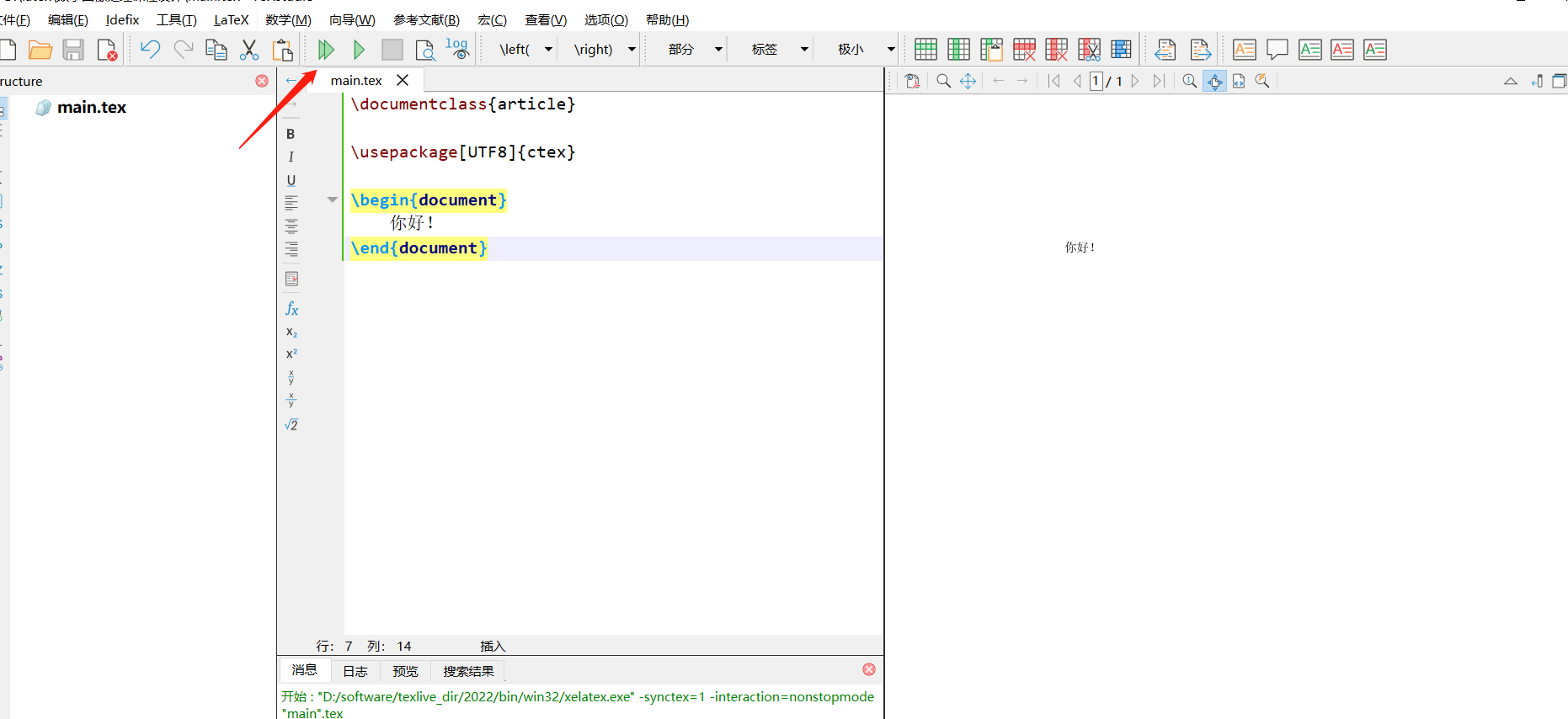Open the LaTeX menu
The image size is (1568, 719).
231,20
